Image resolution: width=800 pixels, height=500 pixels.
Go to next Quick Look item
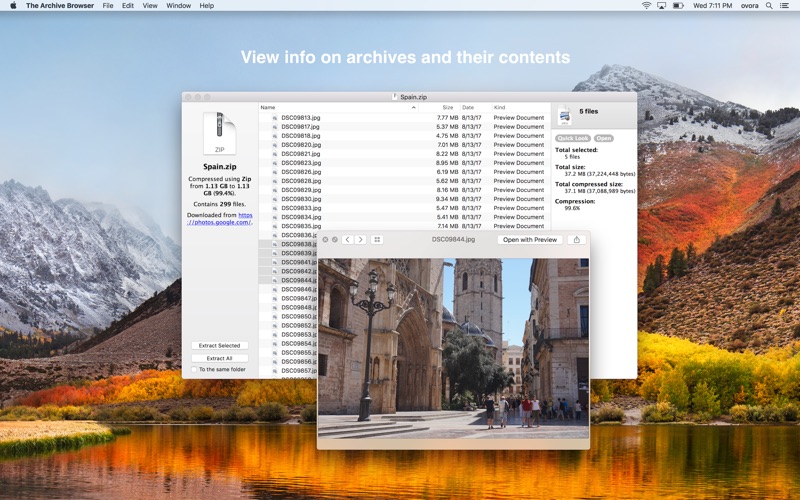coord(361,240)
